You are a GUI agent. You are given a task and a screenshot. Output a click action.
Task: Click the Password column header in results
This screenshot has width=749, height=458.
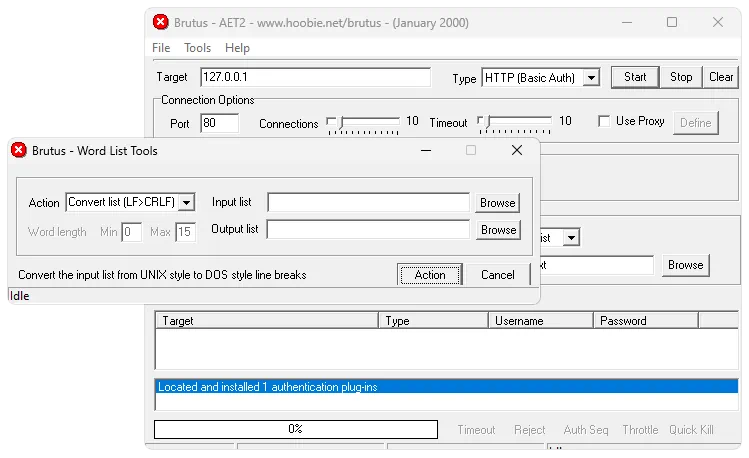(x=646, y=320)
